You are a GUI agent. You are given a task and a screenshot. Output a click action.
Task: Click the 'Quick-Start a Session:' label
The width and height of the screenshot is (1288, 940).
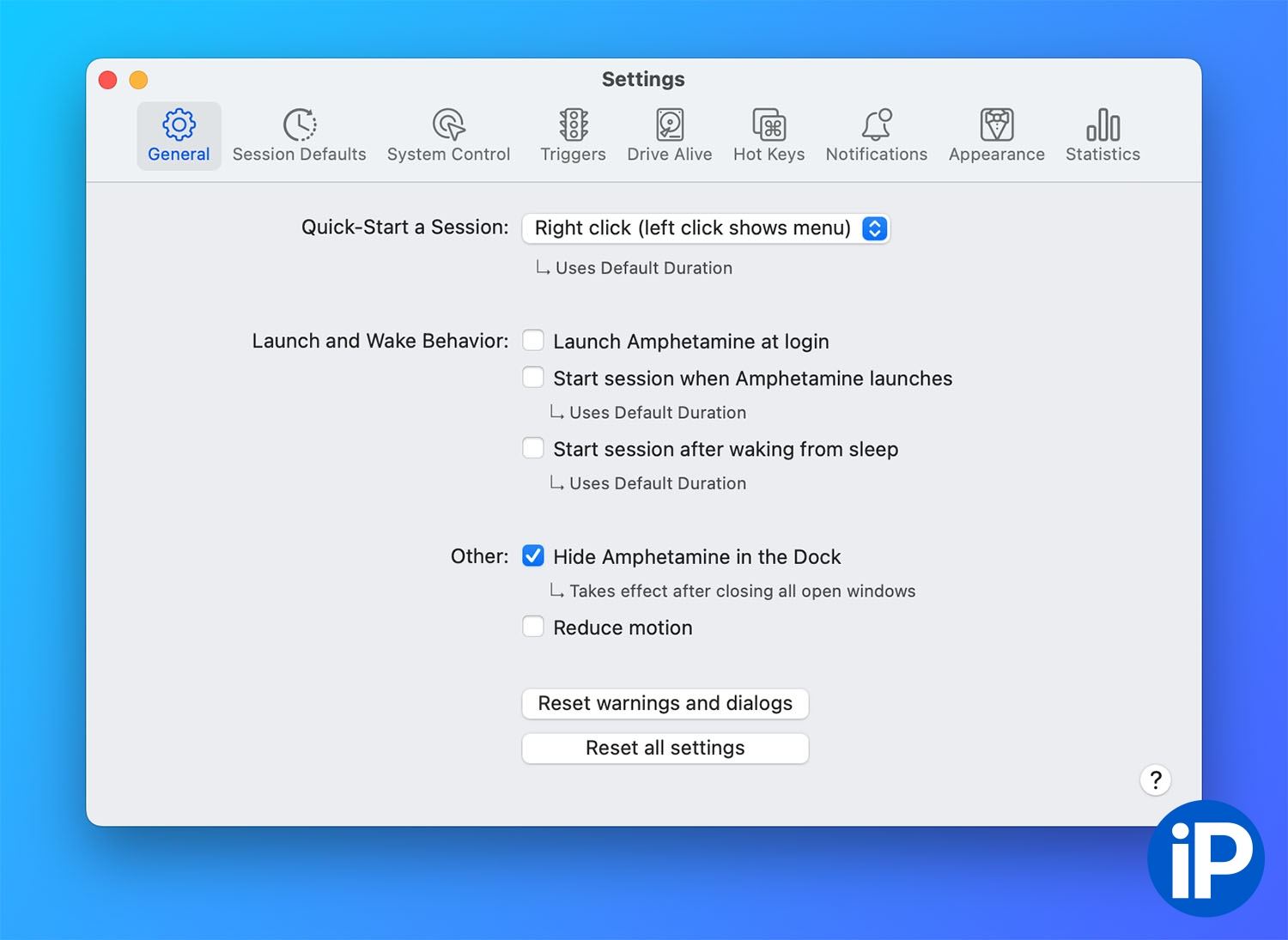405,227
